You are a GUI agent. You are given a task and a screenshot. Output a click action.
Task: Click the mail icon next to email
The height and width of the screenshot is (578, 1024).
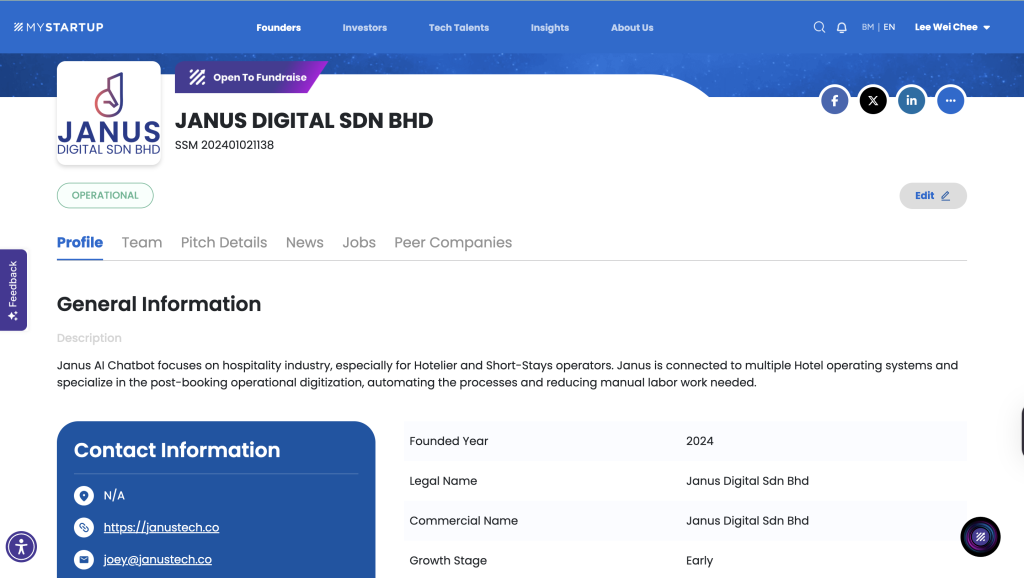(x=84, y=559)
